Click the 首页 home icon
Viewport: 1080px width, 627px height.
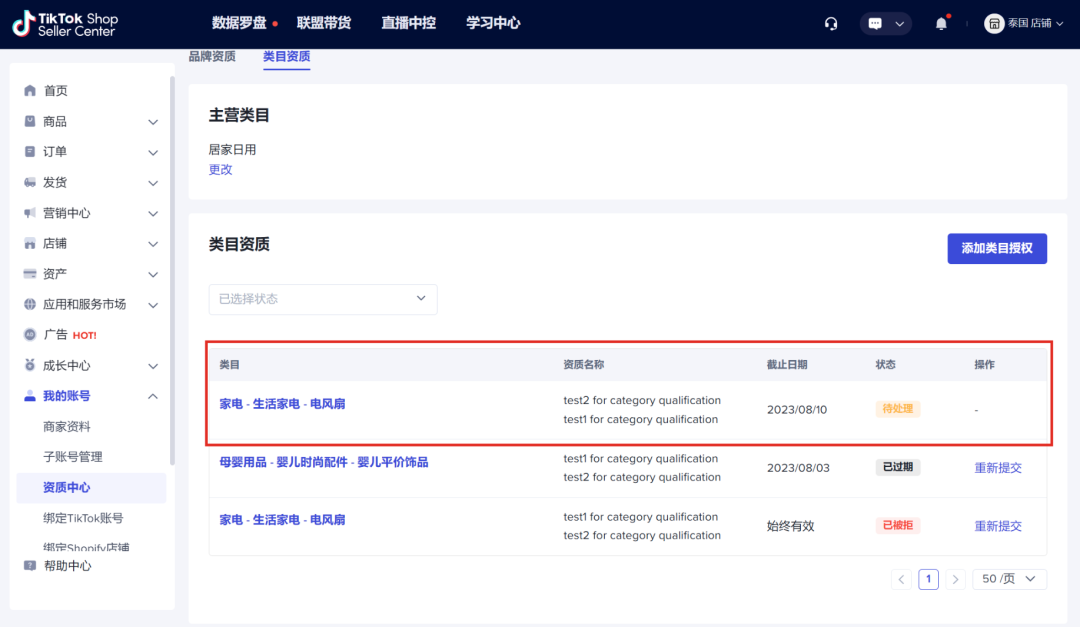[30, 90]
